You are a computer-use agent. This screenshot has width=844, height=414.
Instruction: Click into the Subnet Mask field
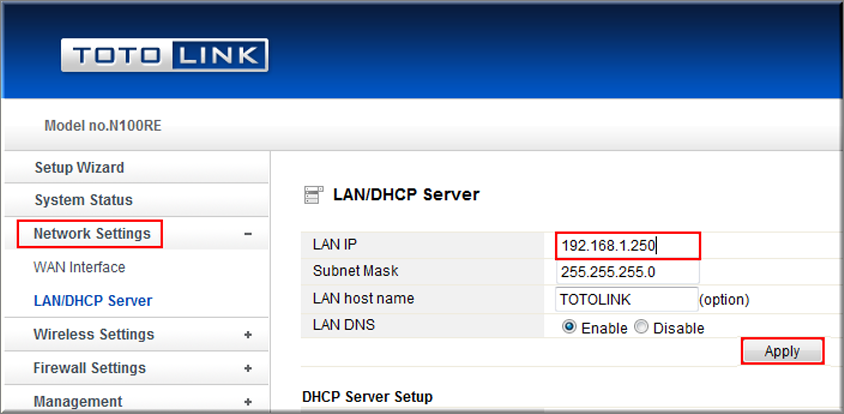point(628,272)
